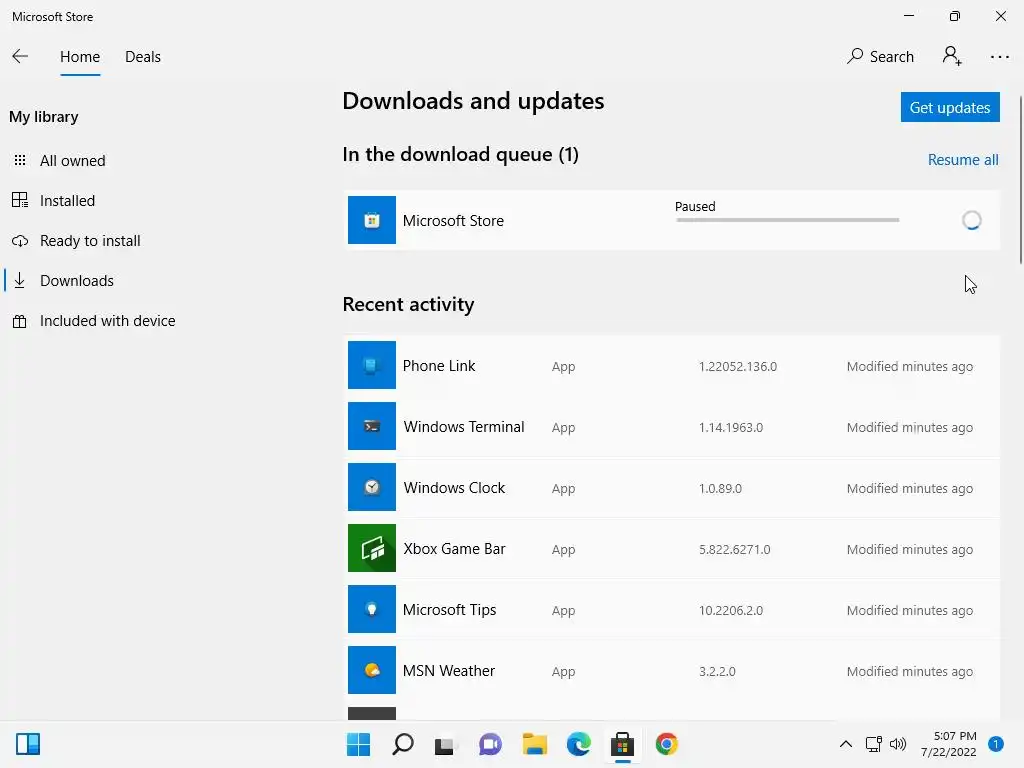Click the Microsoft Store taskbar icon

(x=622, y=744)
